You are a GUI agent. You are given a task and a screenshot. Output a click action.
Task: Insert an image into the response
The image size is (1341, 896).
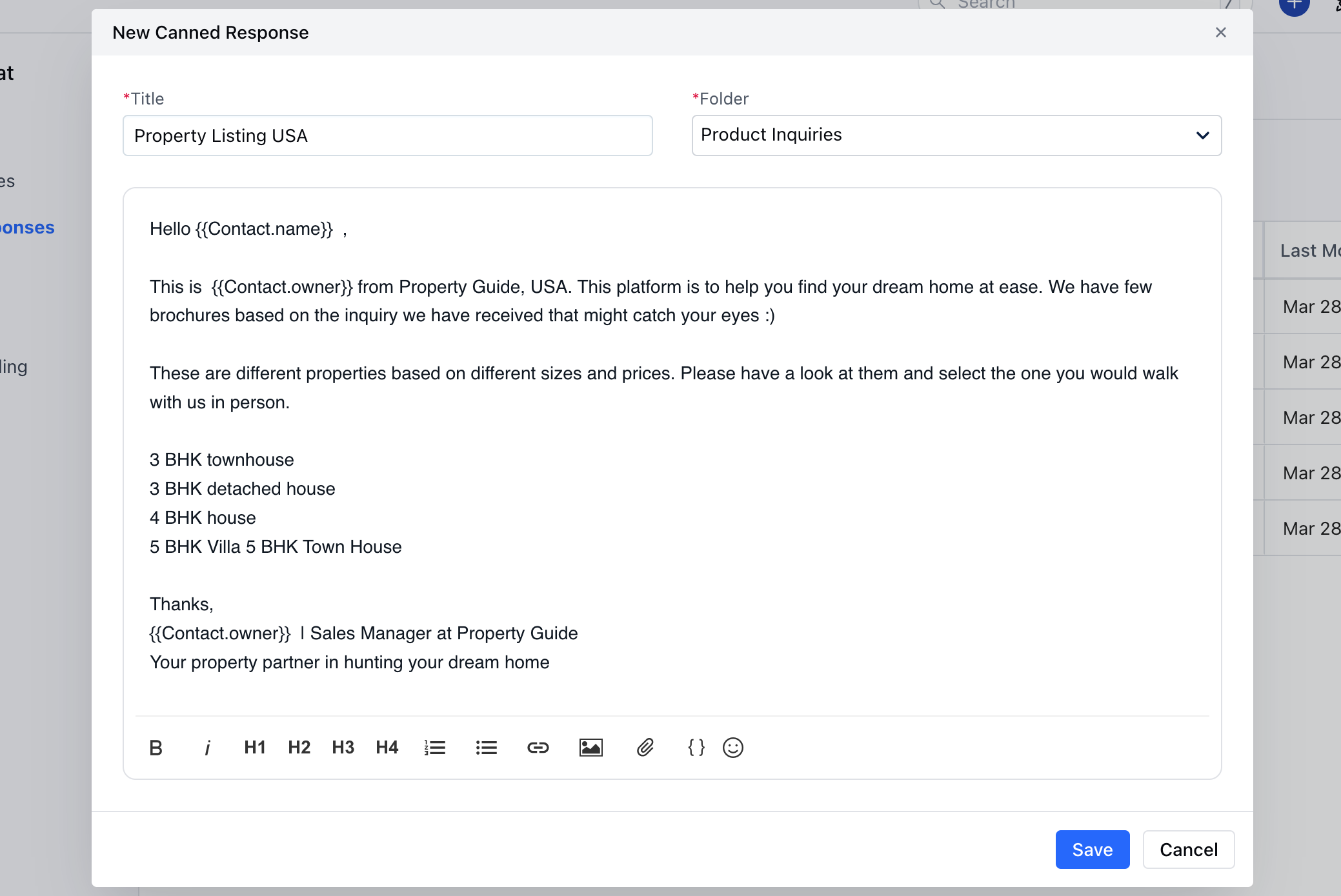(x=590, y=747)
